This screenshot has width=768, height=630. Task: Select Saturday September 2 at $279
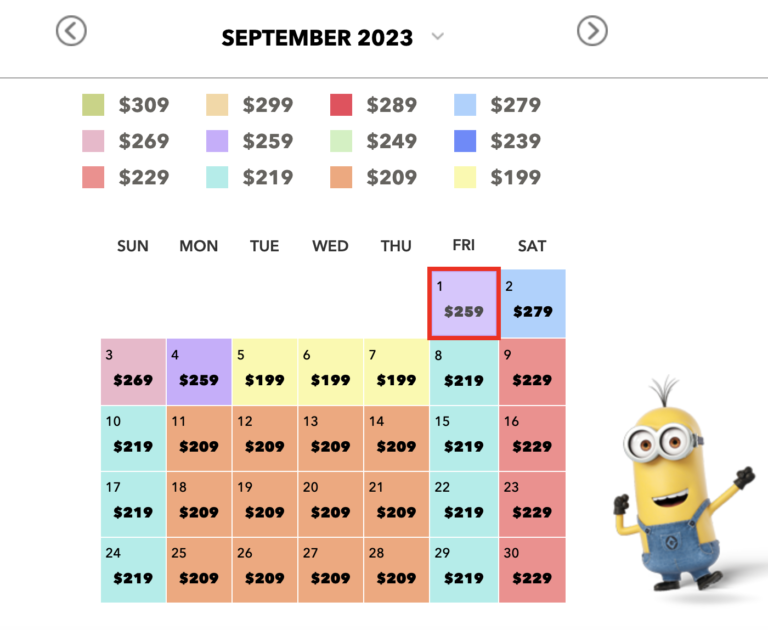click(x=532, y=303)
